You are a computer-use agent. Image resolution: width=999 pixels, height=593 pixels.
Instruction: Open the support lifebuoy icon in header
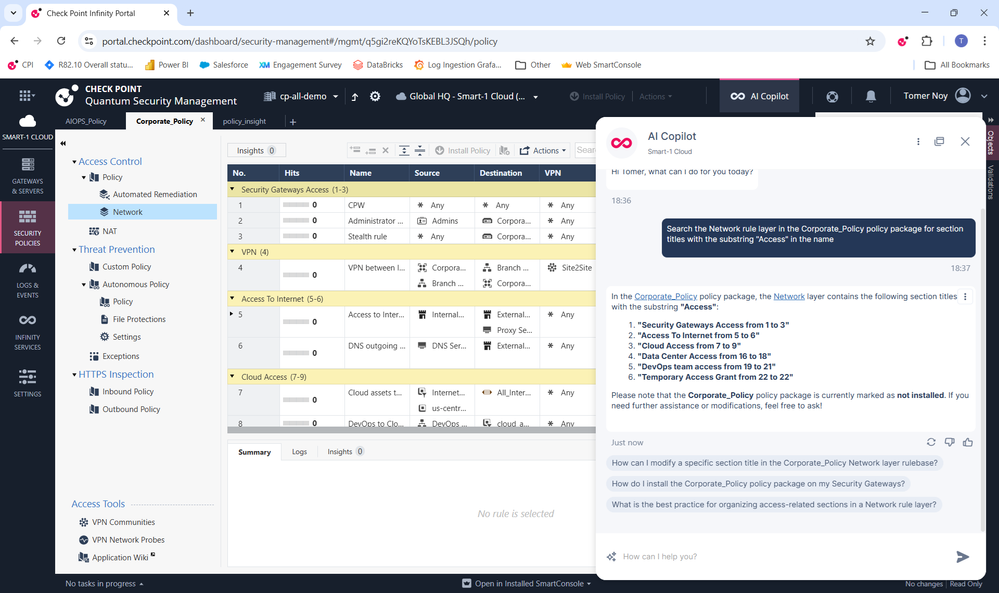pos(832,97)
